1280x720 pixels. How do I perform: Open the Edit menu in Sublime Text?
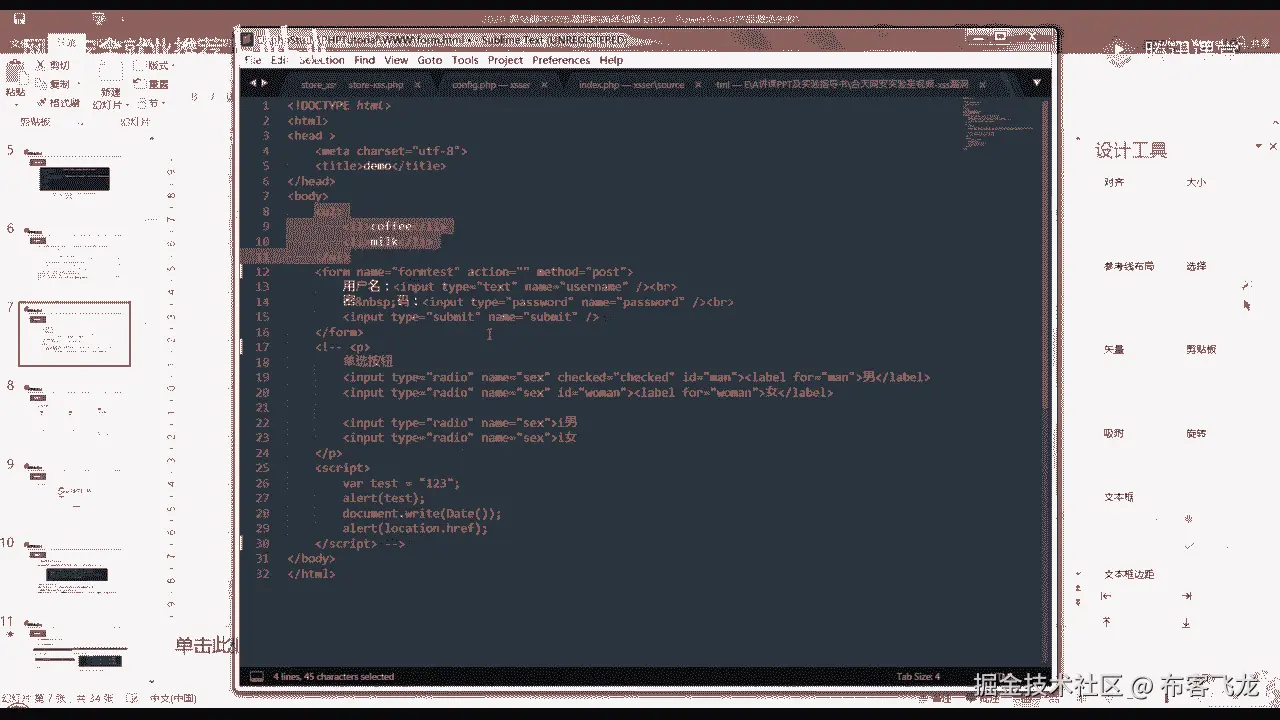pyautogui.click(x=278, y=60)
